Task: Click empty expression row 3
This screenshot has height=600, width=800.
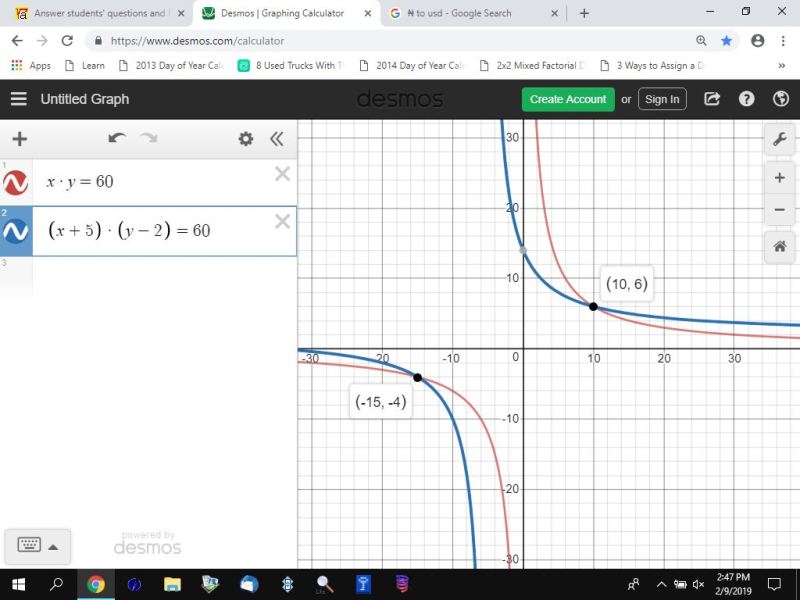Action: click(x=163, y=277)
